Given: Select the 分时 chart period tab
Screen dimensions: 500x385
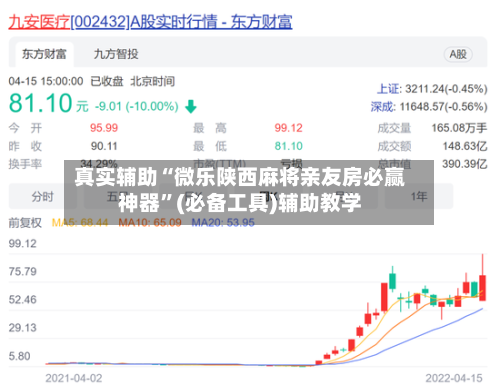Looking at the screenshot, I should 42,197.
